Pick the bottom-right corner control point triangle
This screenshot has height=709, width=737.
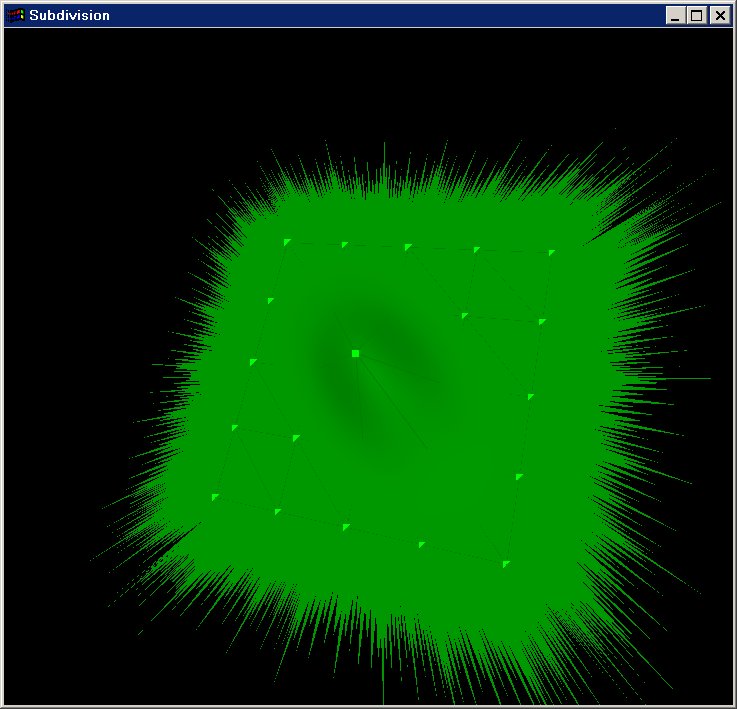506,565
